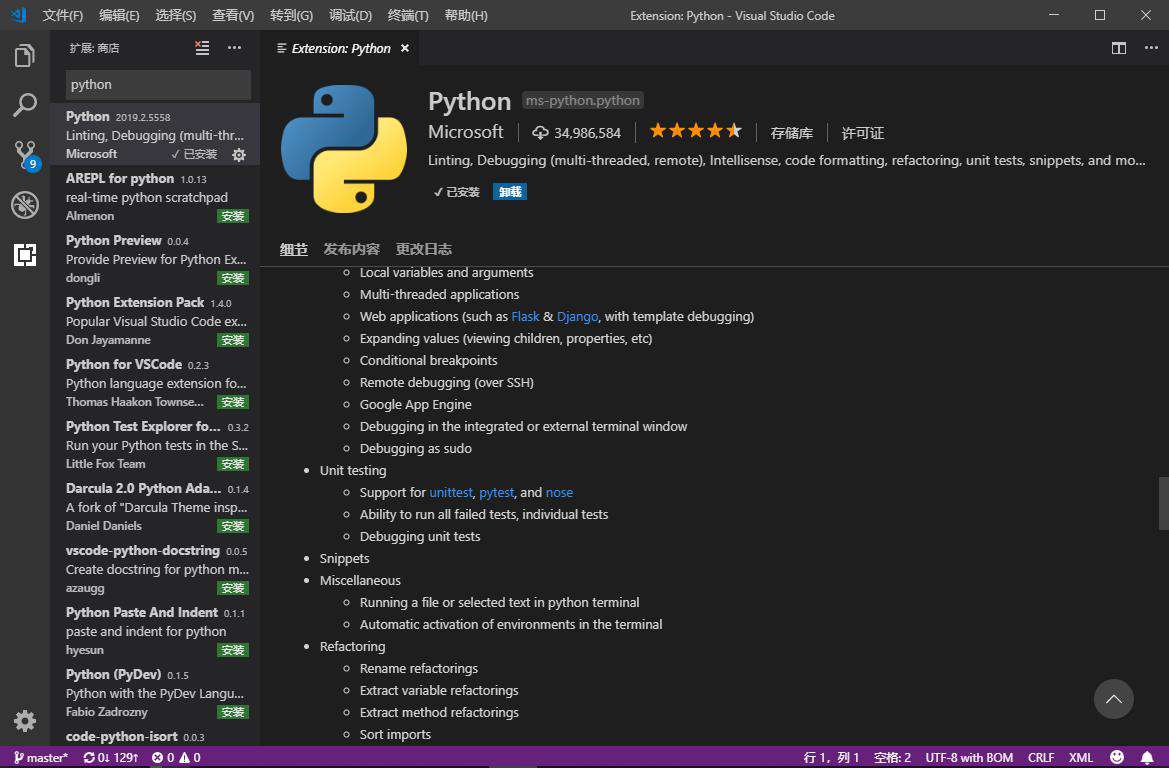Install Python Preview extension

(x=233, y=278)
